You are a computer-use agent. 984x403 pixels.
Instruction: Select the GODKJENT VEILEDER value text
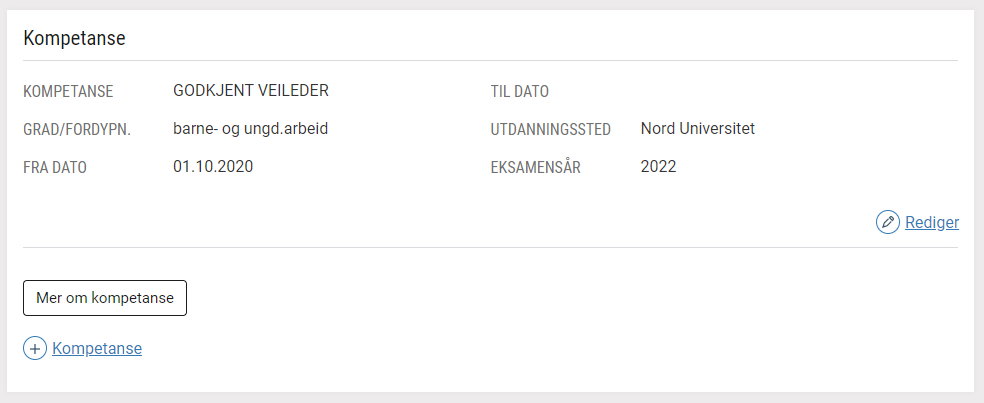pos(251,90)
